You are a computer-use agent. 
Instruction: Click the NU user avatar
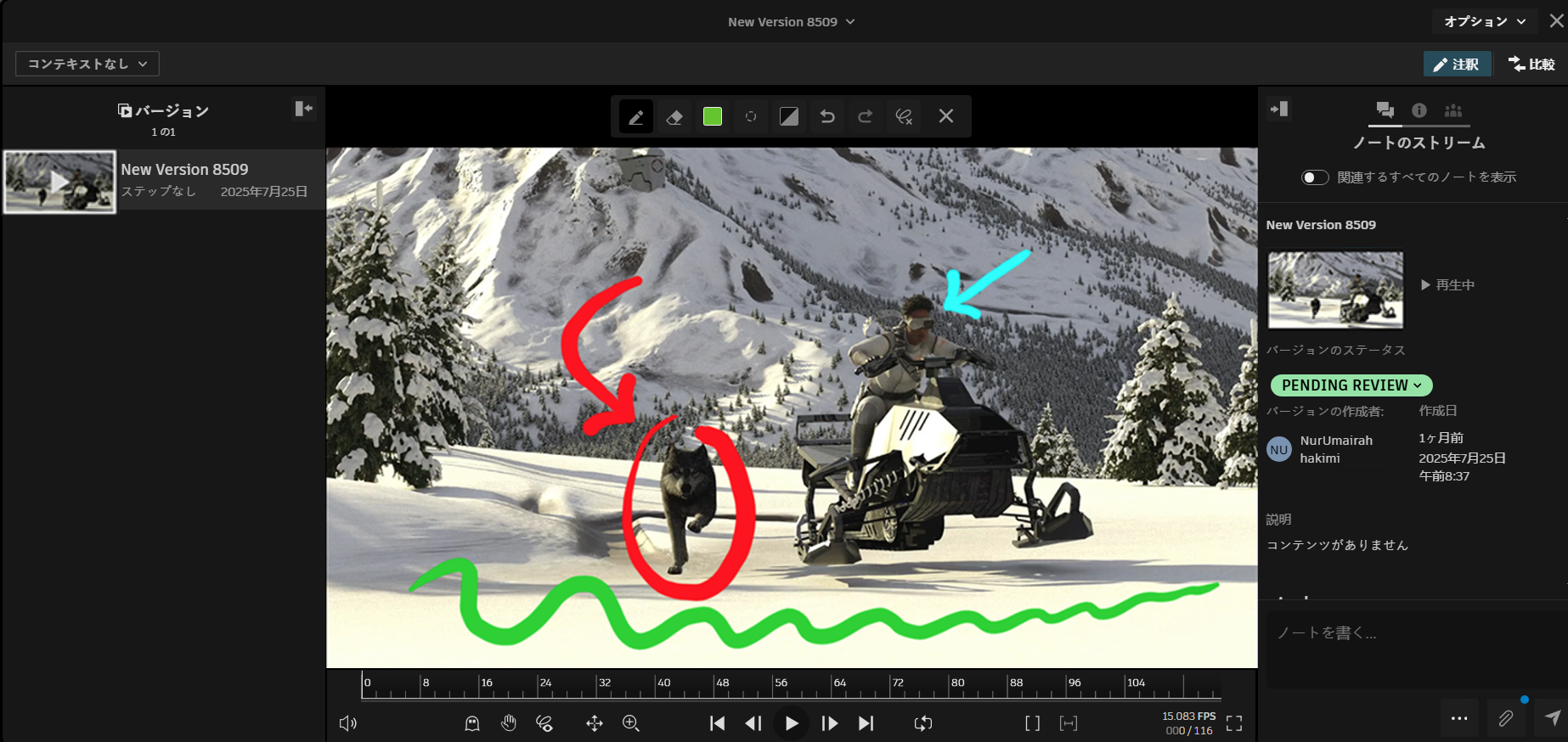1279,449
